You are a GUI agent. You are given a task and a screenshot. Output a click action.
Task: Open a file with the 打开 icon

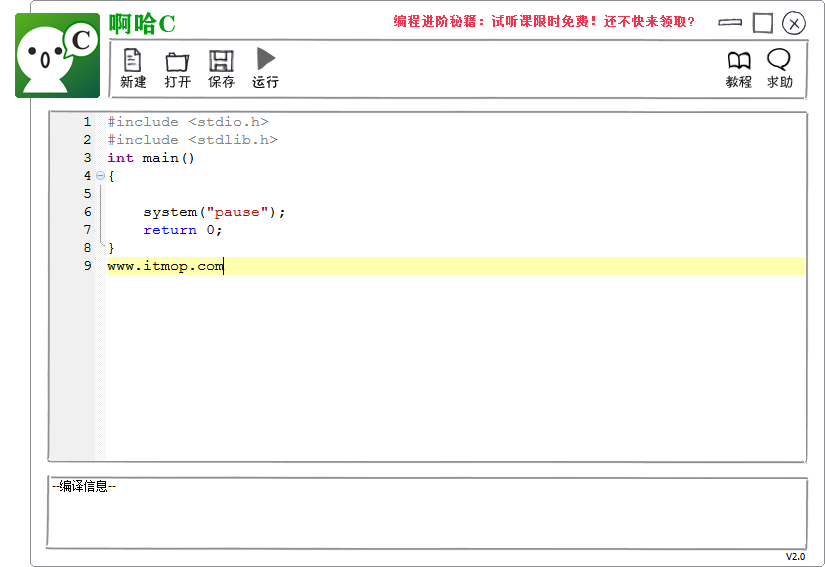tap(177, 67)
